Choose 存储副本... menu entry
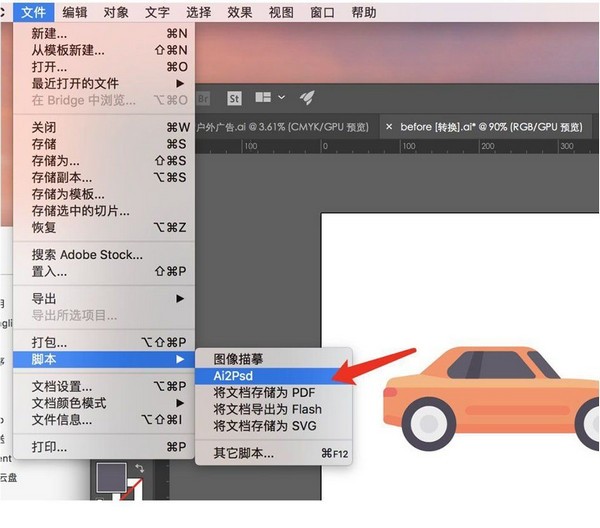This screenshot has height=528, width=600. pyautogui.click(x=104, y=178)
